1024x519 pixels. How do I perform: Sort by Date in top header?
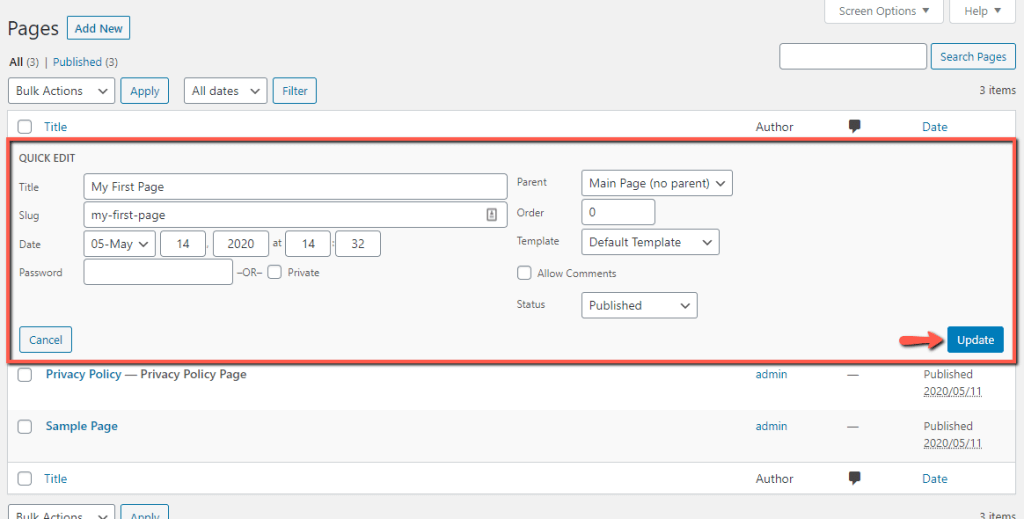(935, 127)
